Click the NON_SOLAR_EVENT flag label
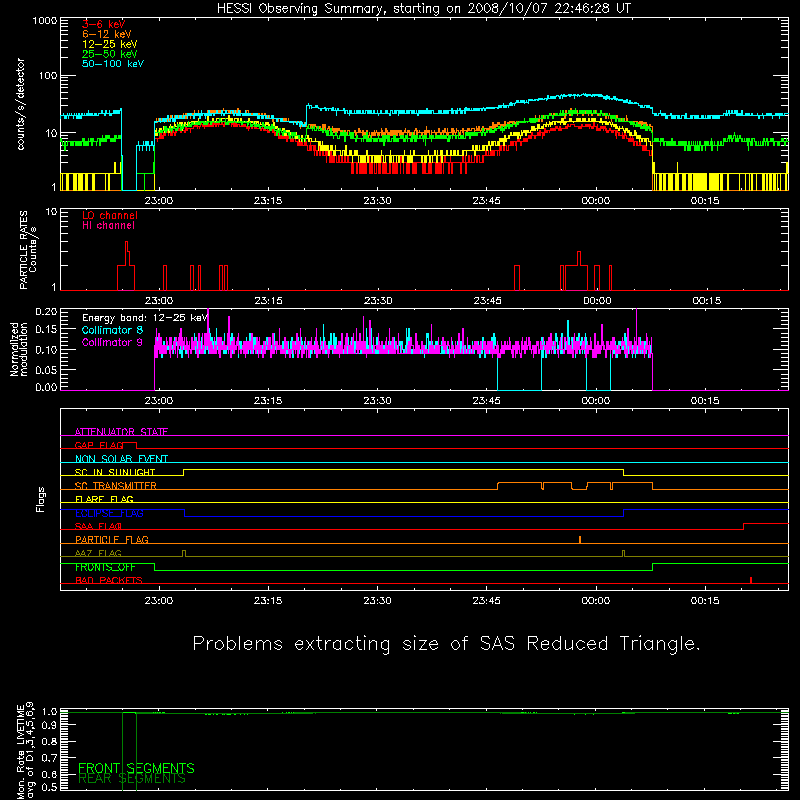800x800 pixels. [121, 459]
